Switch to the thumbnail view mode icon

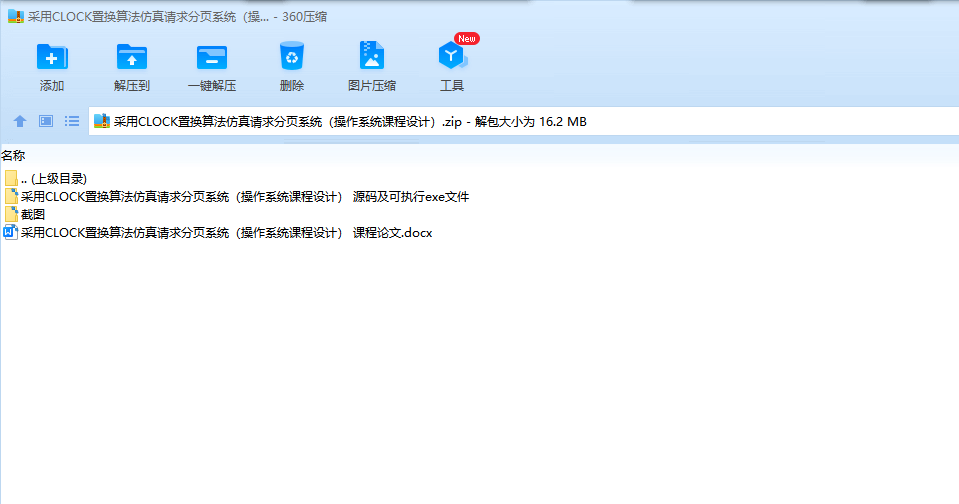[x=46, y=121]
